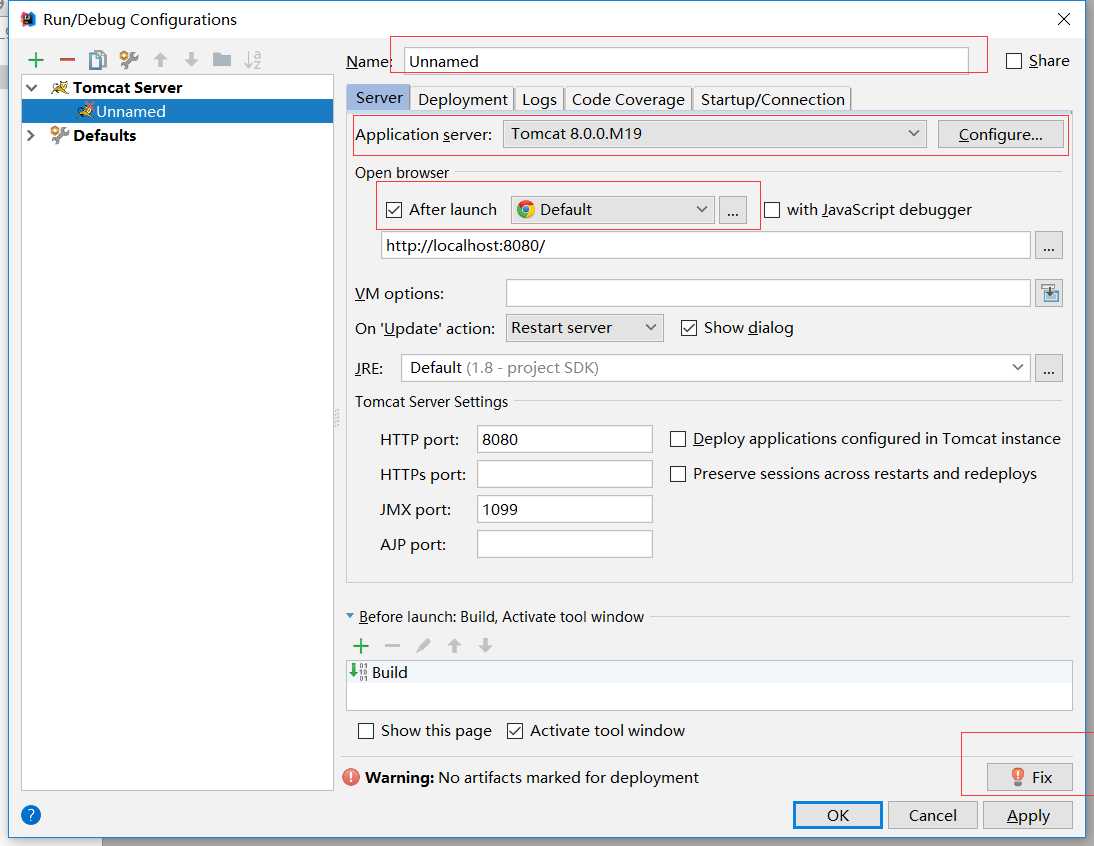1094x846 pixels.
Task: Move before launch task down arrow
Action: pyautogui.click(x=486, y=646)
